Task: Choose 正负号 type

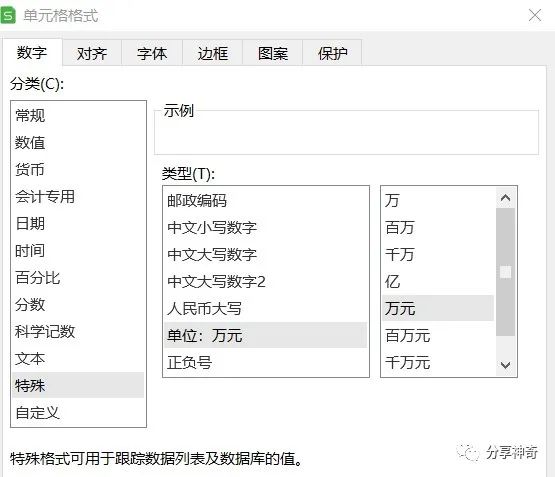Action: (266, 362)
